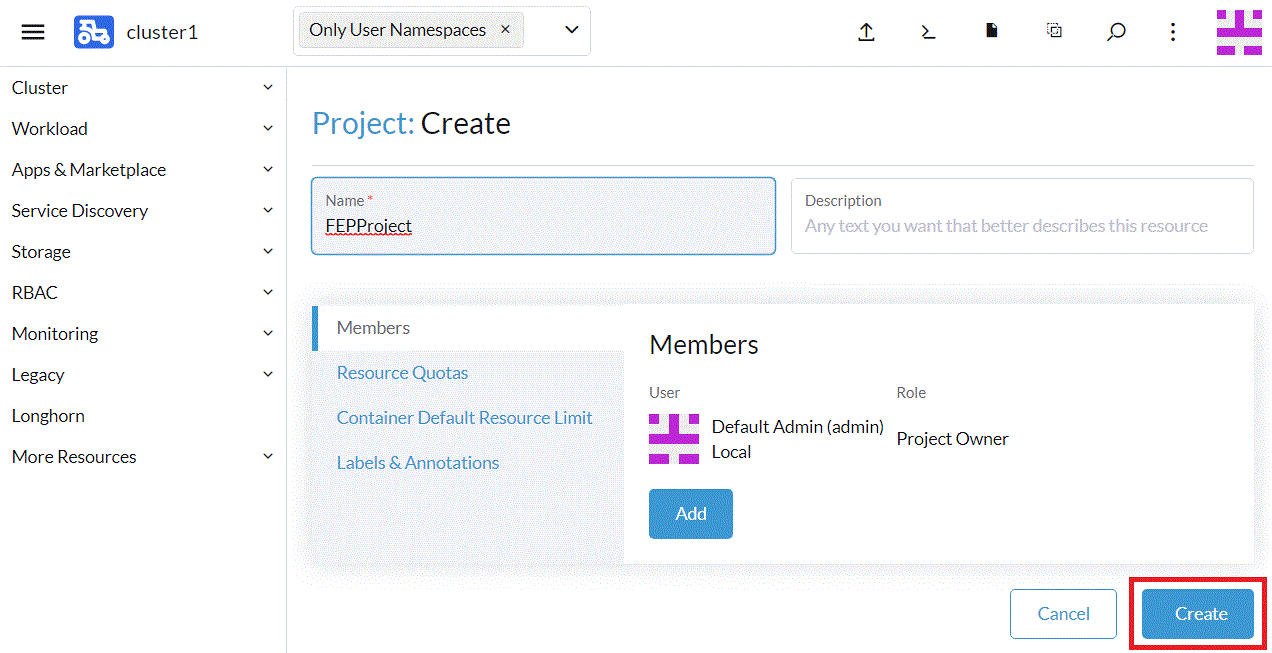
Task: Open the resource search magnifier icon
Action: (1116, 32)
